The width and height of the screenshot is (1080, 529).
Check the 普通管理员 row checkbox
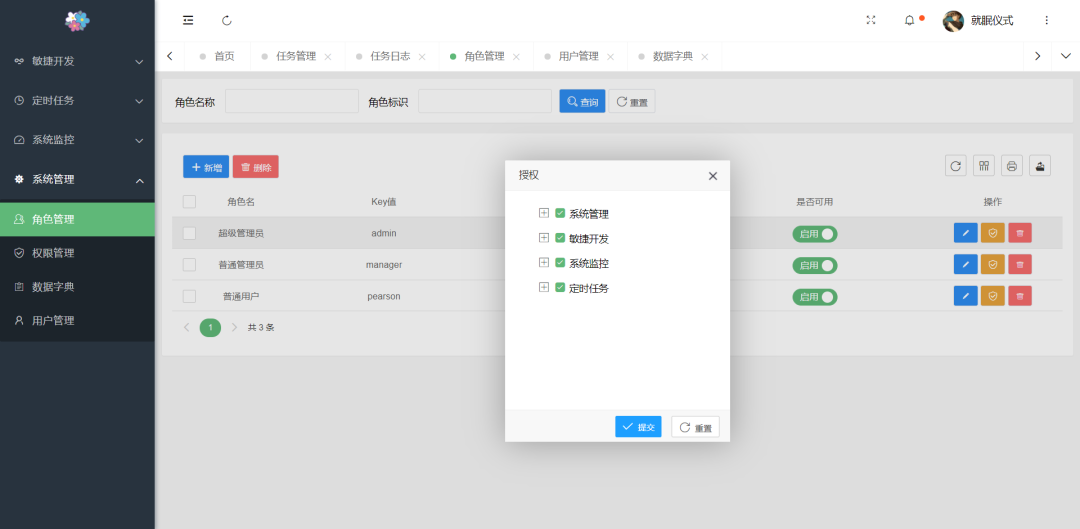[x=189, y=265]
